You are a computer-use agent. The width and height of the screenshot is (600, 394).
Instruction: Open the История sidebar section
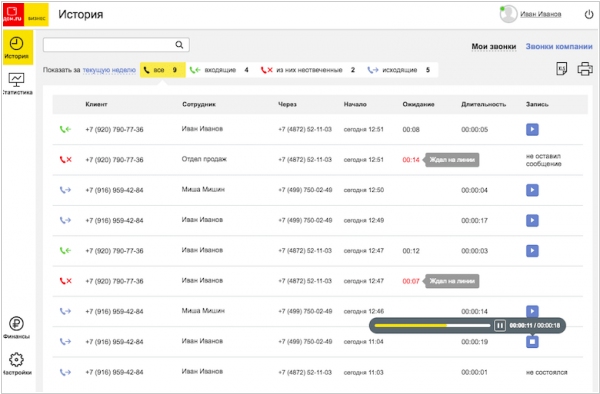pos(17,47)
